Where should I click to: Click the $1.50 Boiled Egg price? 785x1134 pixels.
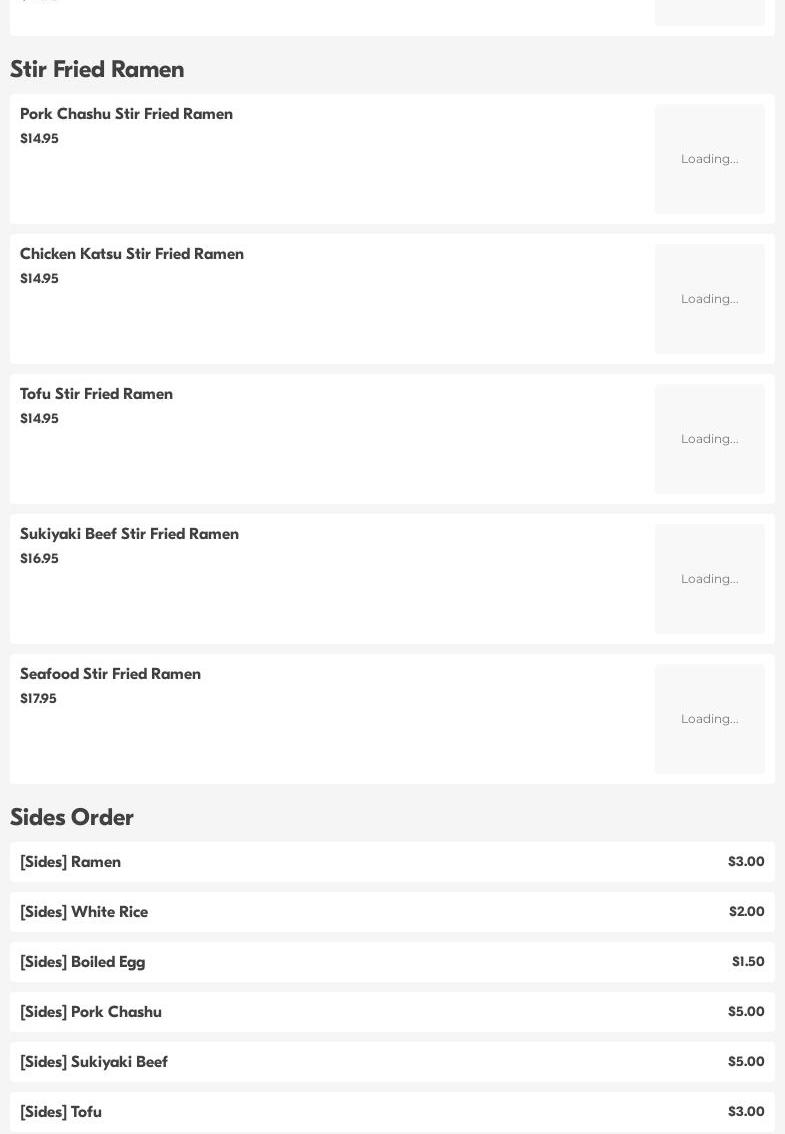pyautogui.click(x=748, y=962)
